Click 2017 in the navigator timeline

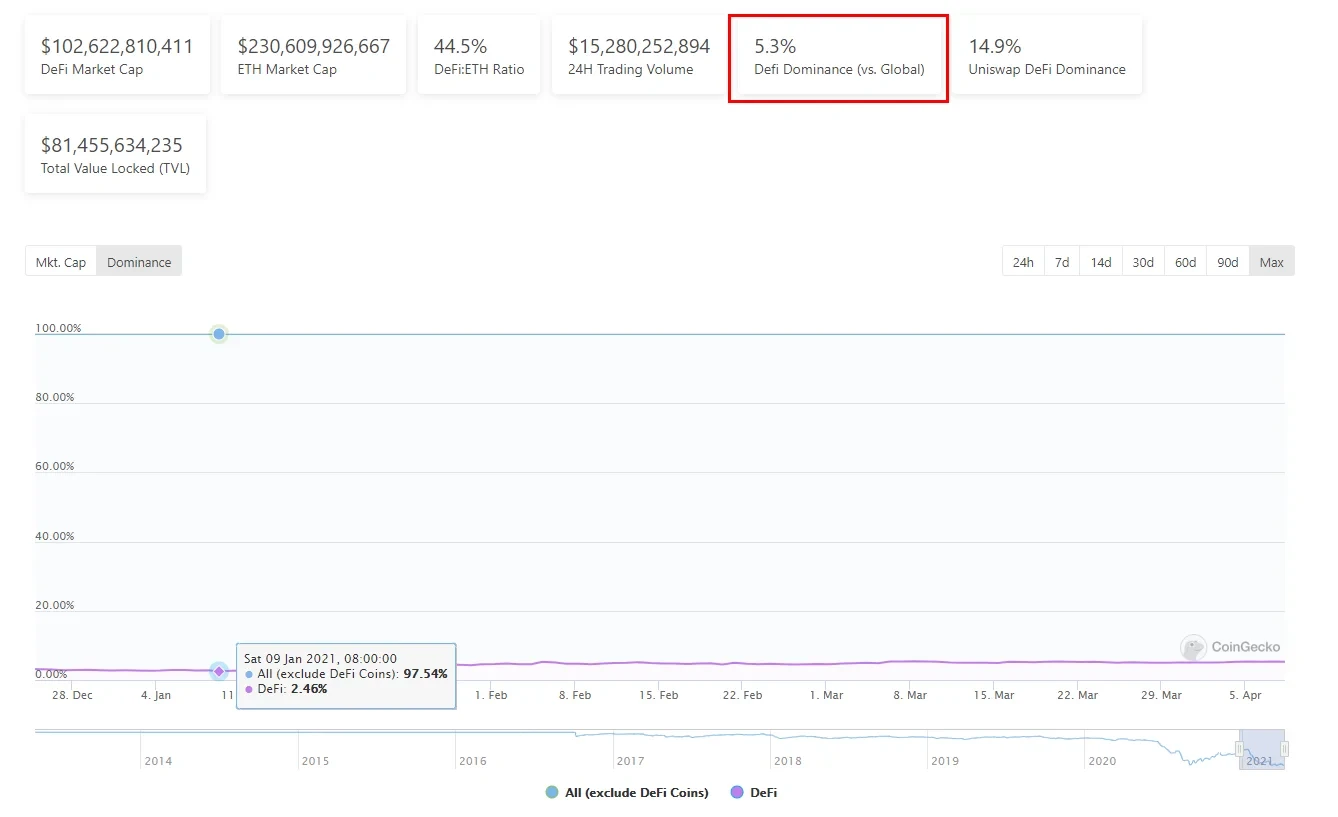630,761
